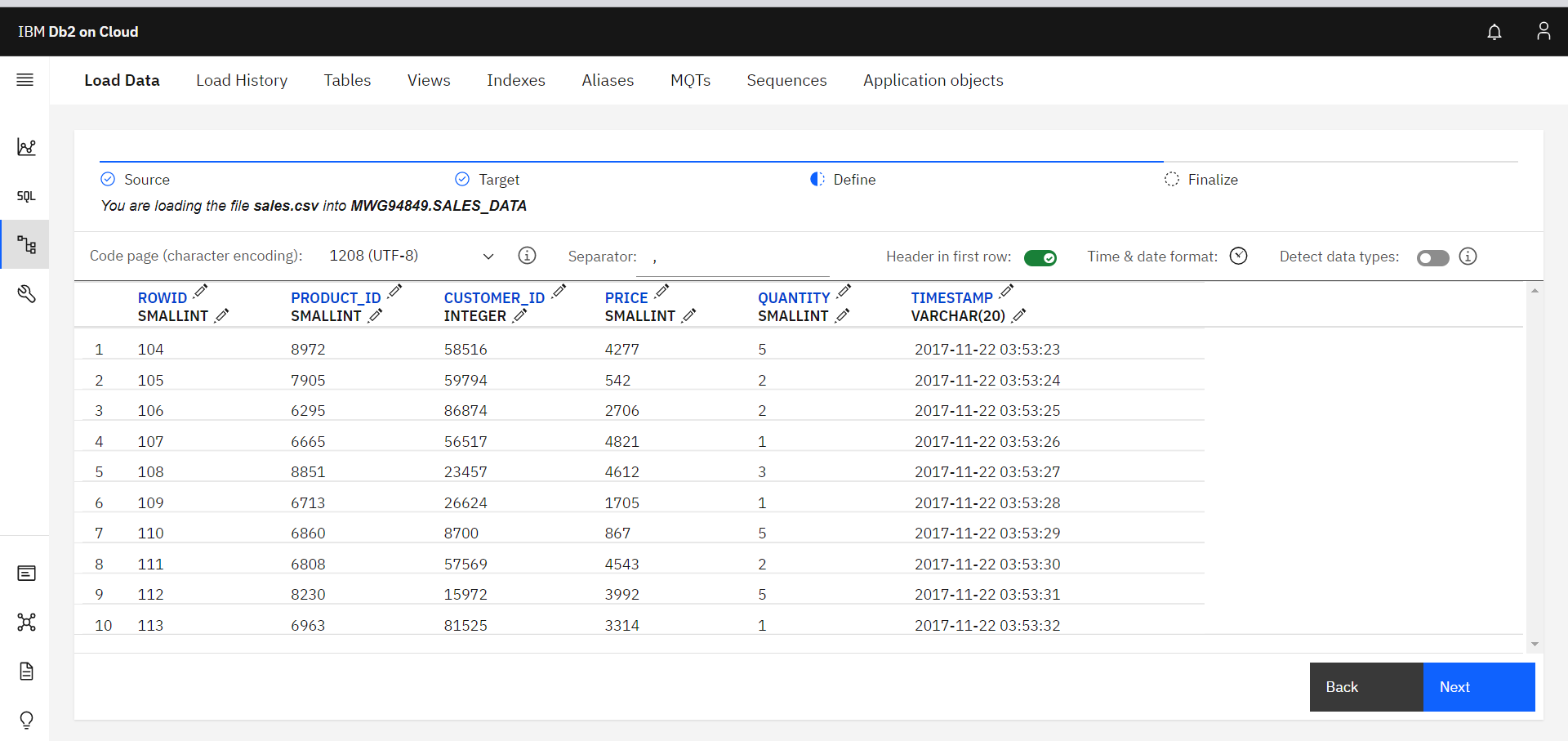This screenshot has width=1568, height=741.
Task: Open the Tables tab
Action: 347,80
